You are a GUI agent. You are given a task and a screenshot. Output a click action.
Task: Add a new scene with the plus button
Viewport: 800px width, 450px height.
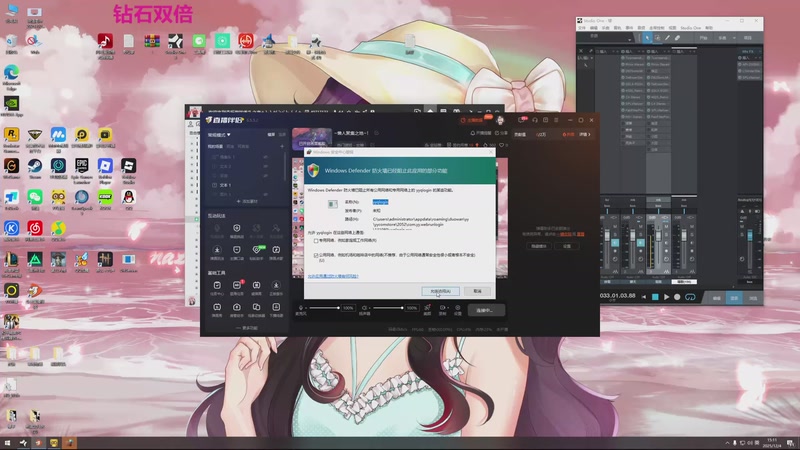282,146
